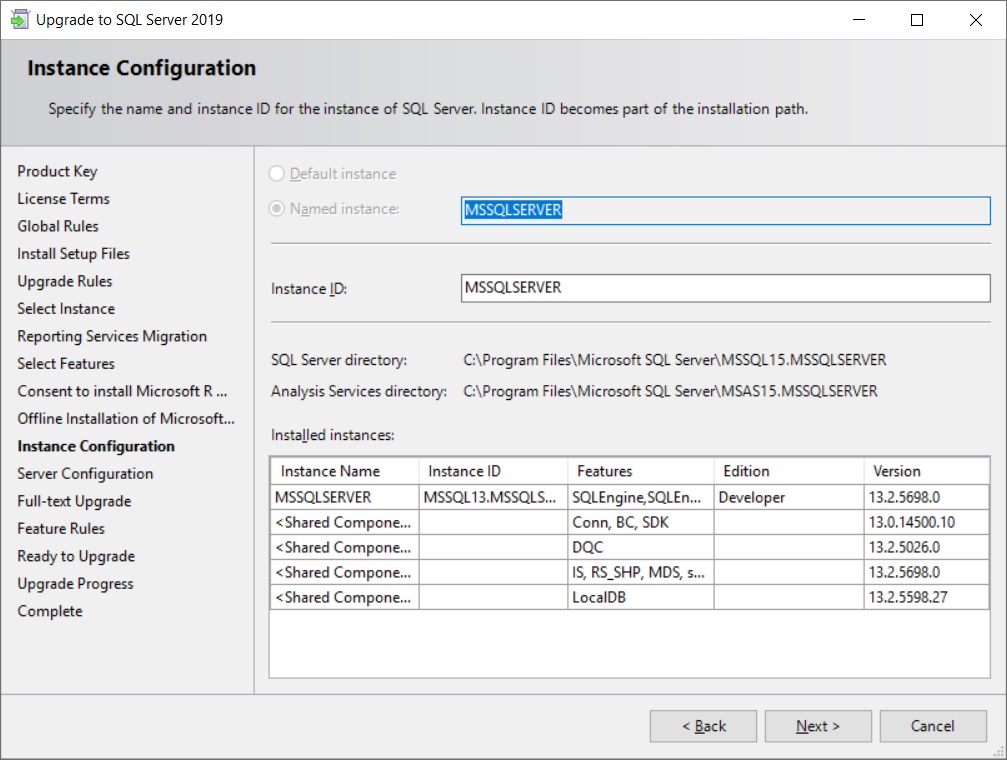This screenshot has height=760, width=1007.
Task: Click the Conn, BC, SDK features cell
Action: point(641,522)
